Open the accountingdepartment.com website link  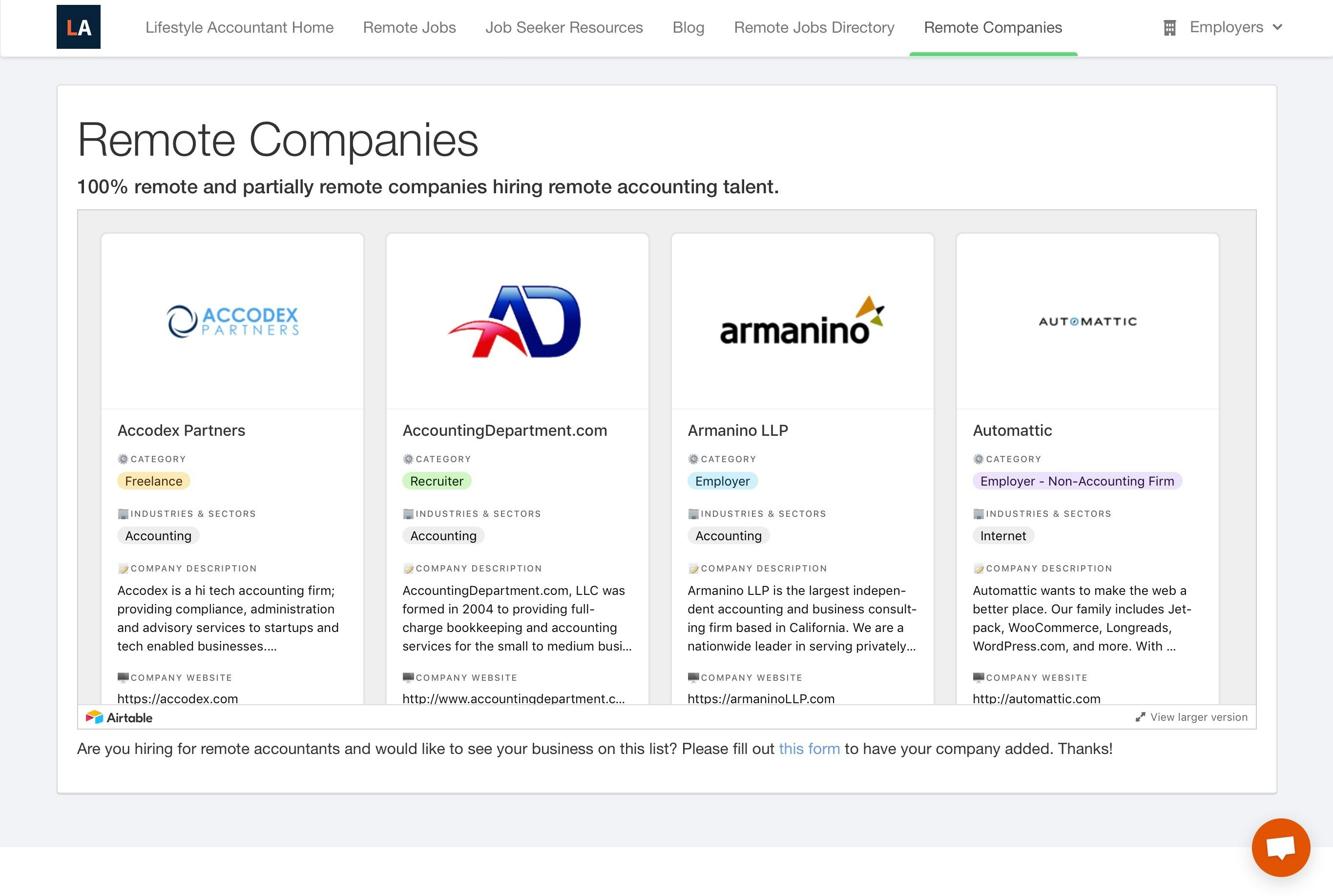pos(513,698)
